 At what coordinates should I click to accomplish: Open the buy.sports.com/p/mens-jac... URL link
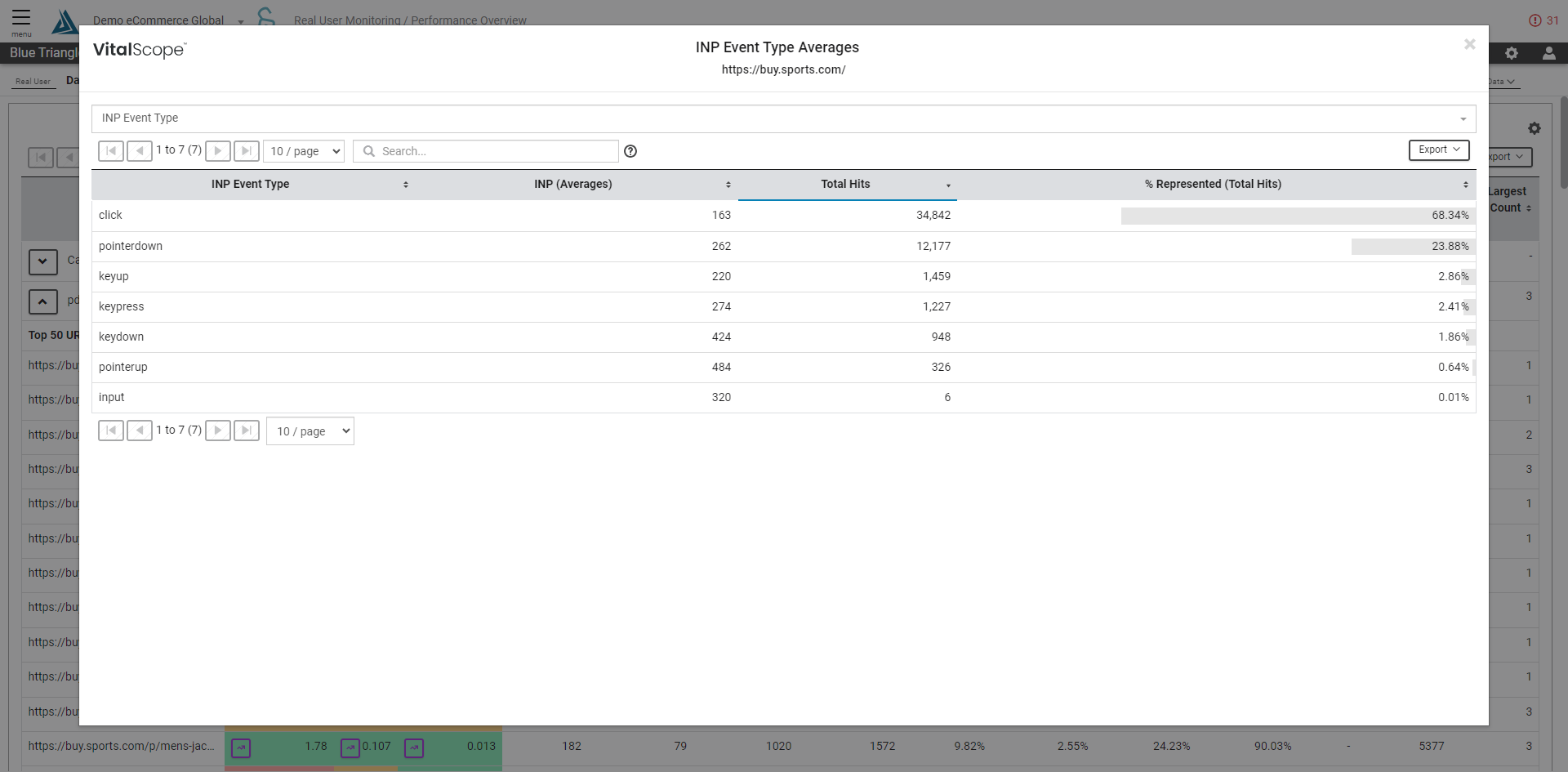pyautogui.click(x=122, y=747)
